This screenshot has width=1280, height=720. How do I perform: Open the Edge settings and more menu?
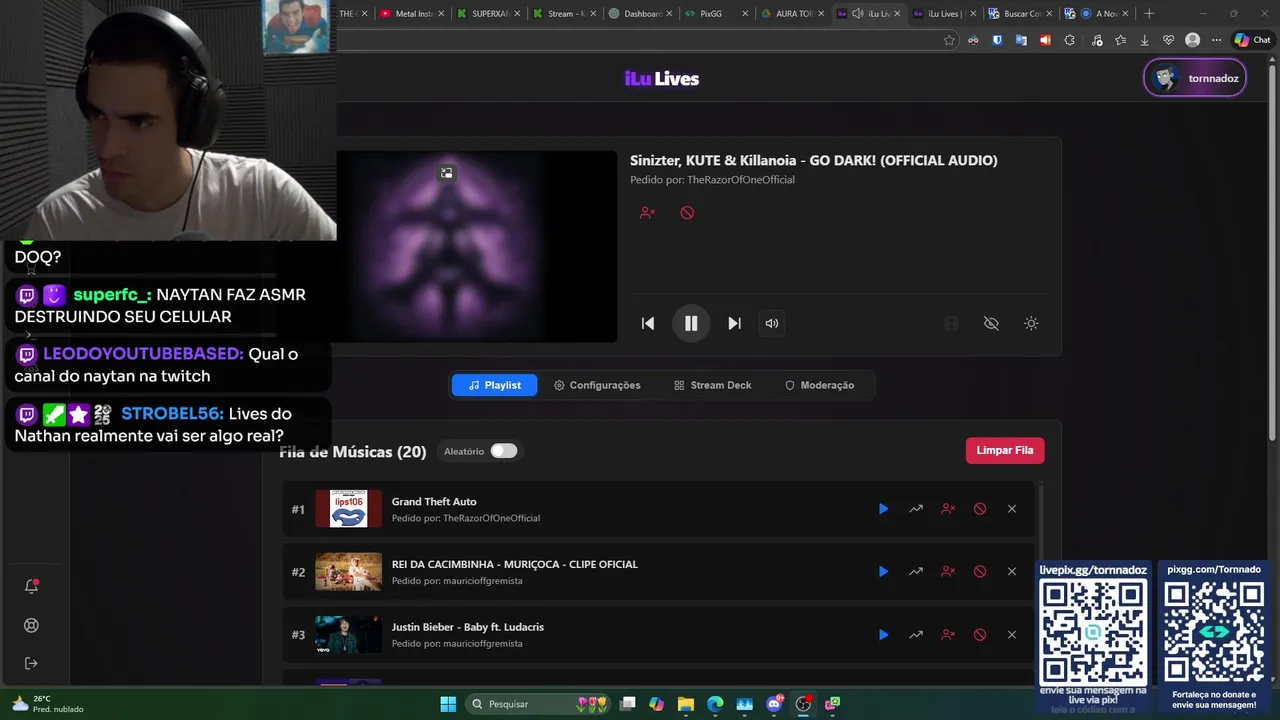tap(1216, 40)
